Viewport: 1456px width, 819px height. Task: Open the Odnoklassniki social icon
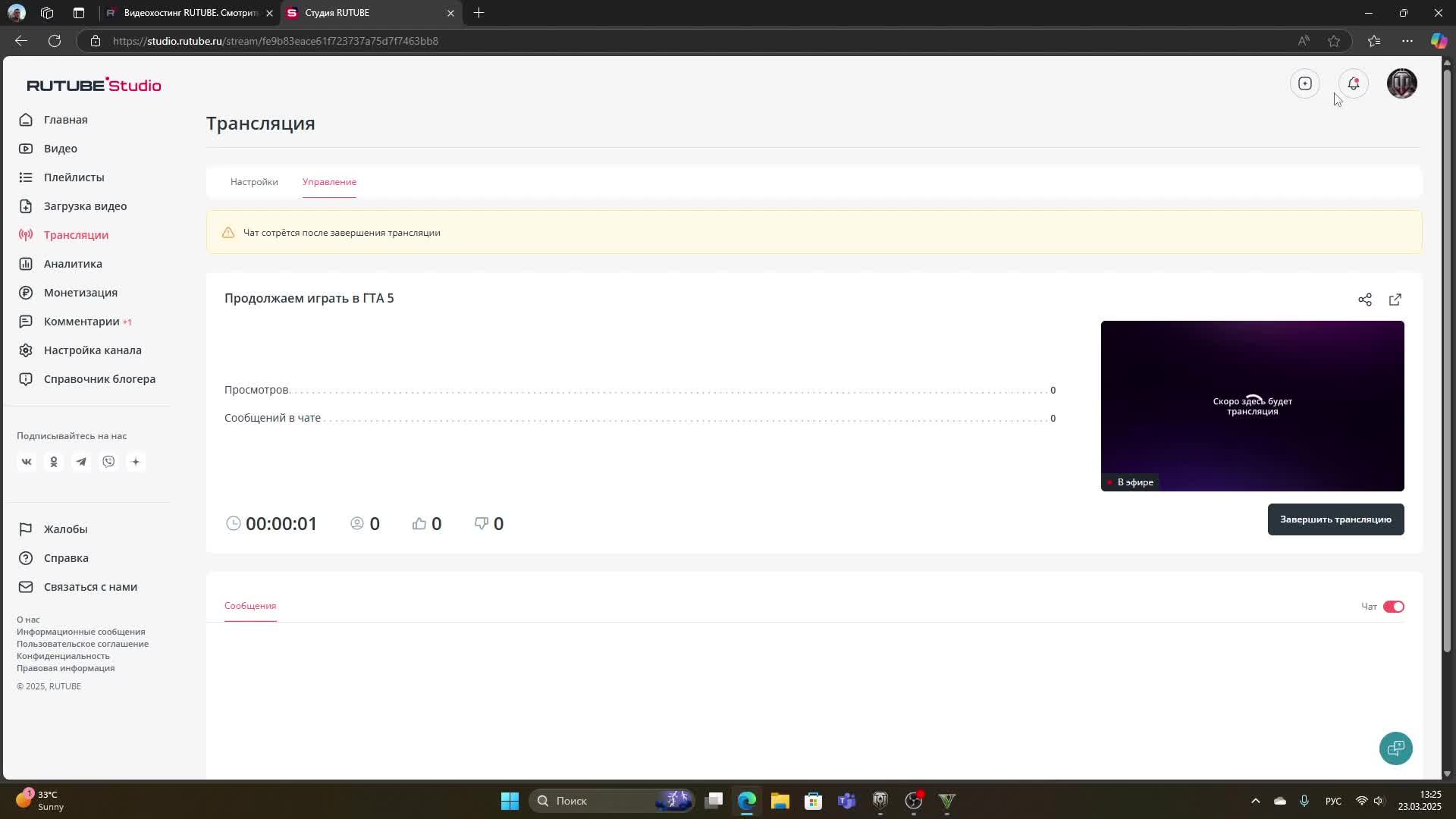coord(54,462)
